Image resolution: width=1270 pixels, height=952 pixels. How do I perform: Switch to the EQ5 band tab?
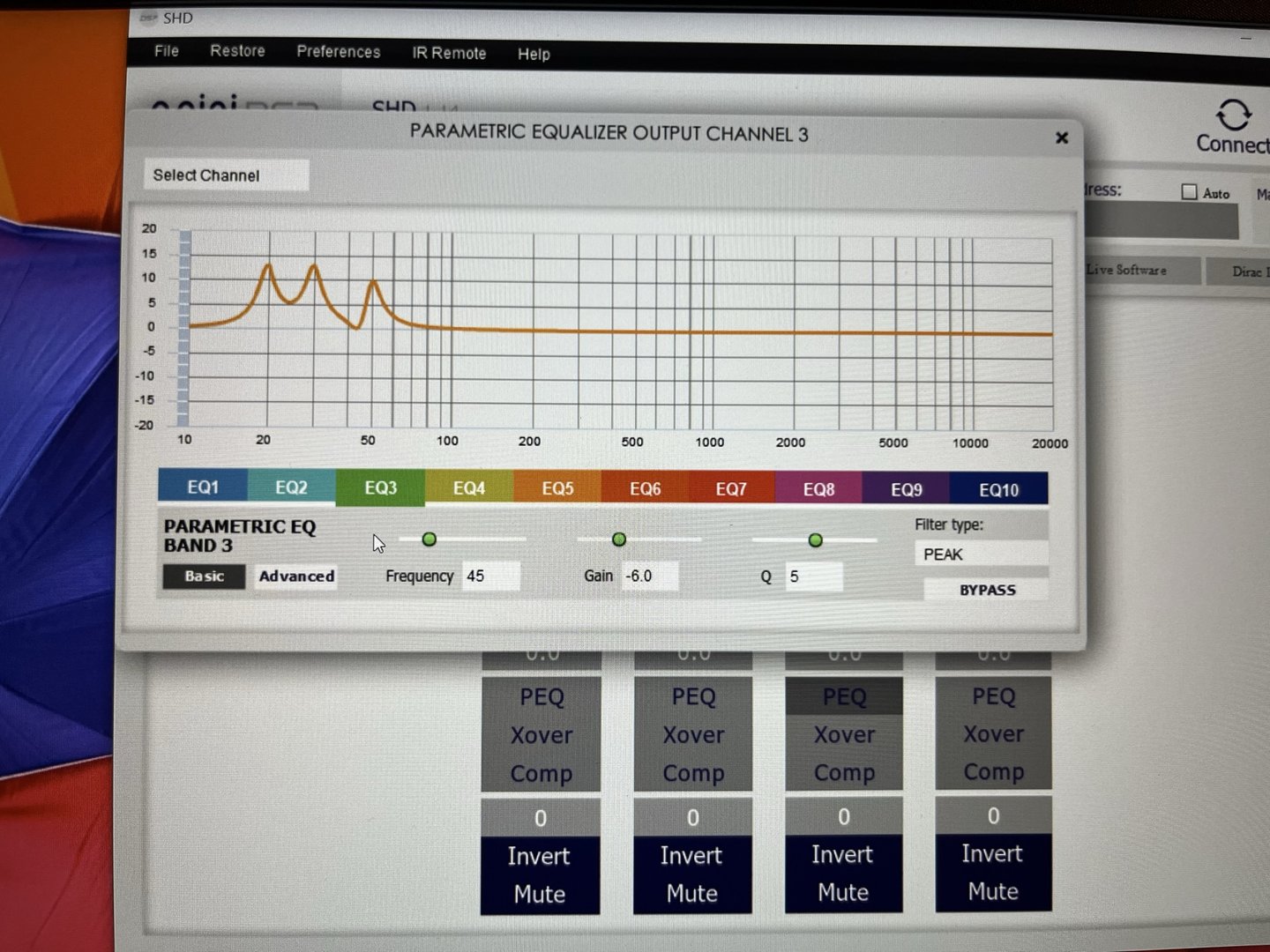pos(557,488)
